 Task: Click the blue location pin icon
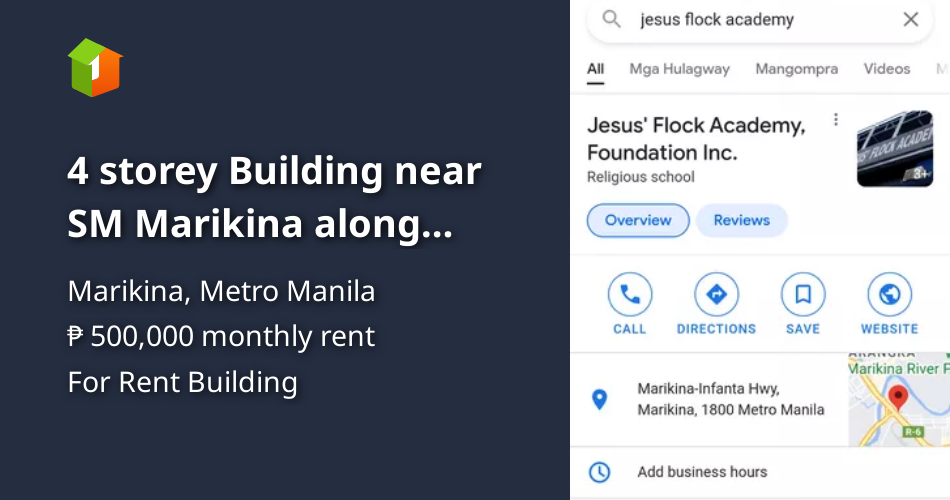[599, 400]
